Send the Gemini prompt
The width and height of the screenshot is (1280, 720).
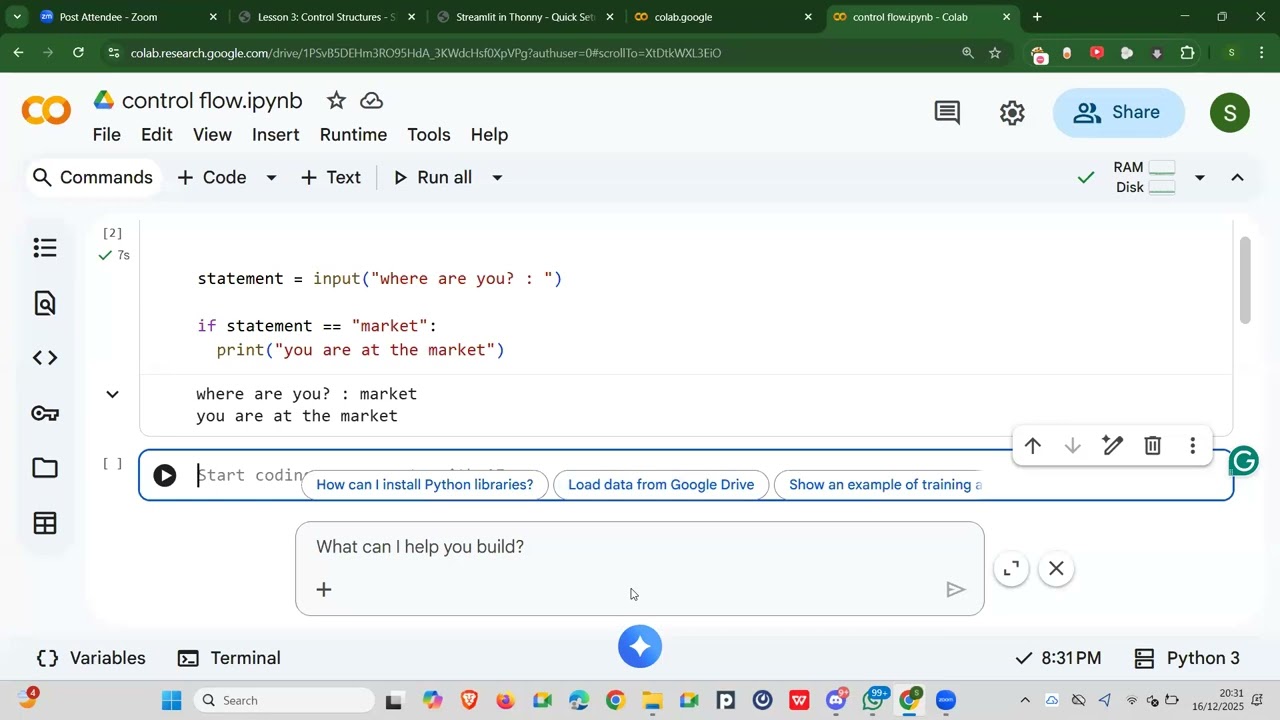pyautogui.click(x=956, y=590)
